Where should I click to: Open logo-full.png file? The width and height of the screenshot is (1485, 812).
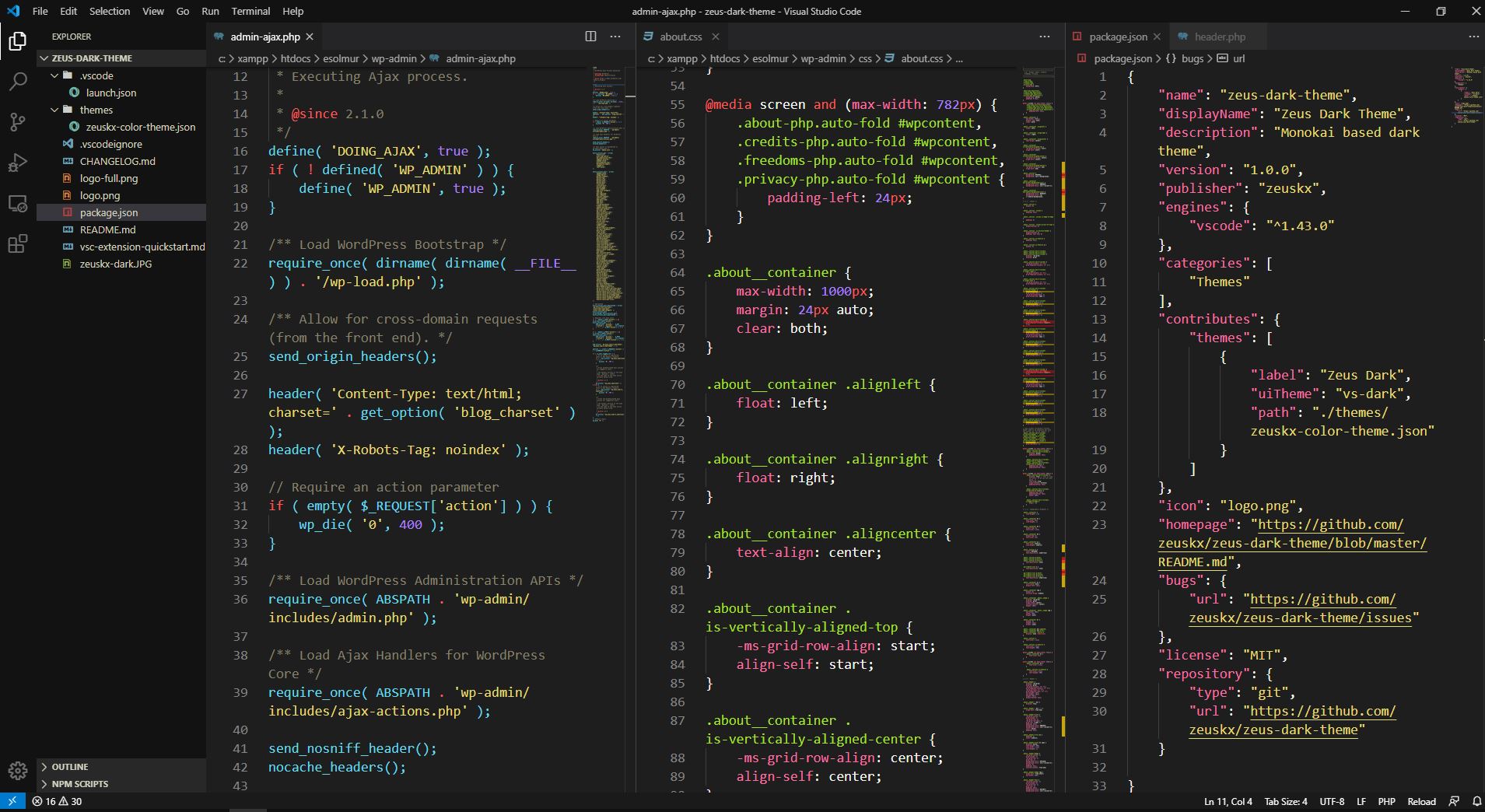point(121,178)
